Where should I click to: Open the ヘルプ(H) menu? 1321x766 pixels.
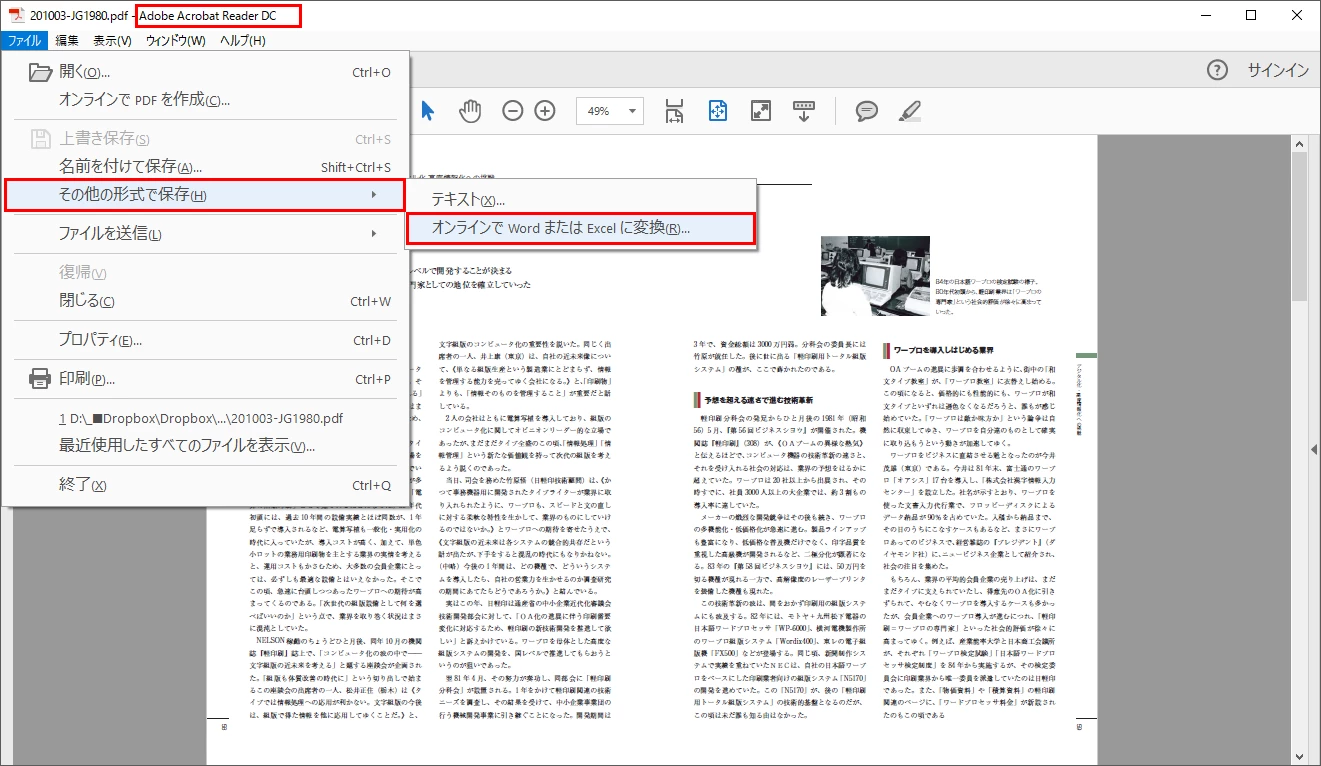[243, 41]
